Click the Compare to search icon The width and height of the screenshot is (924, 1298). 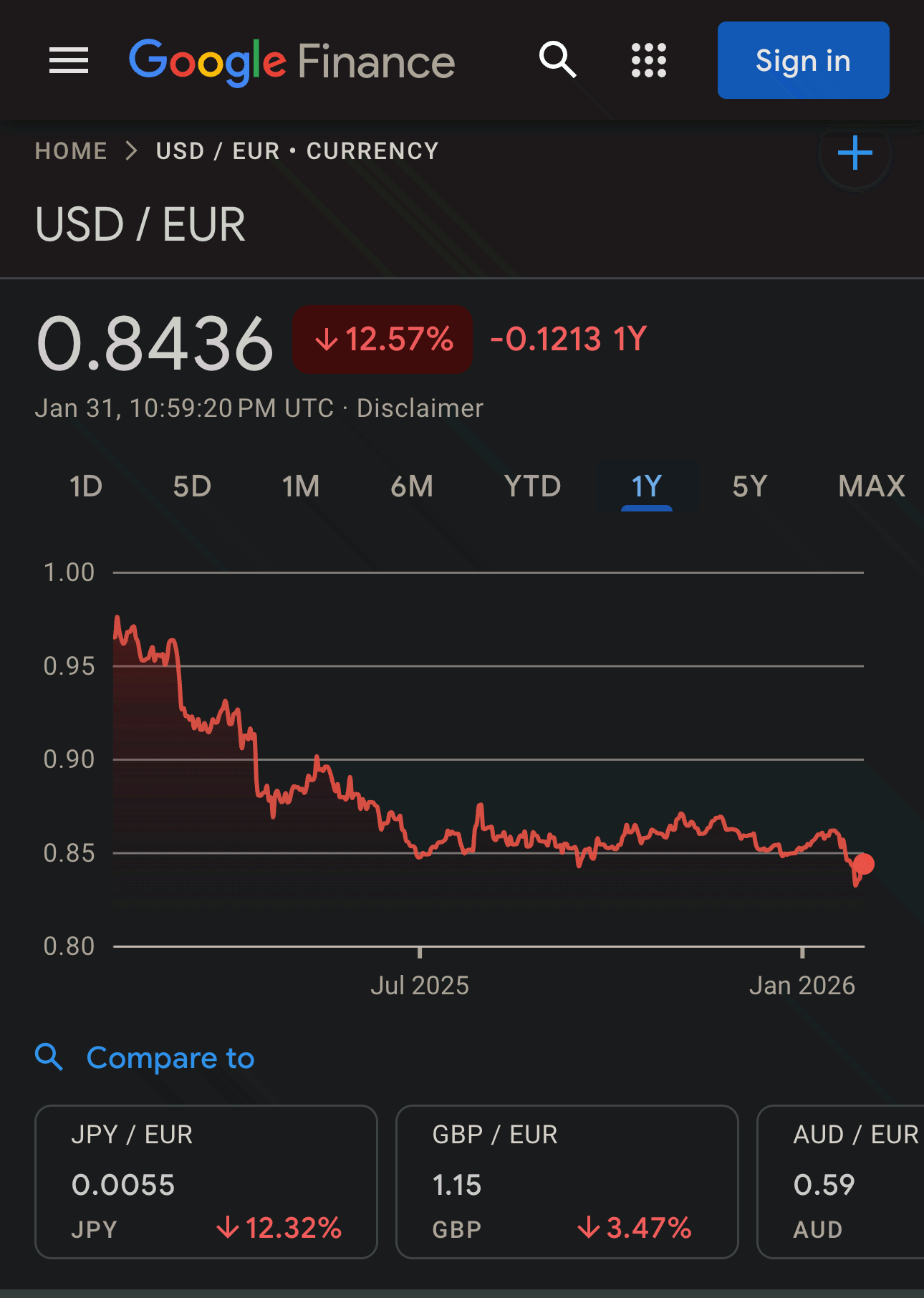coord(49,1057)
